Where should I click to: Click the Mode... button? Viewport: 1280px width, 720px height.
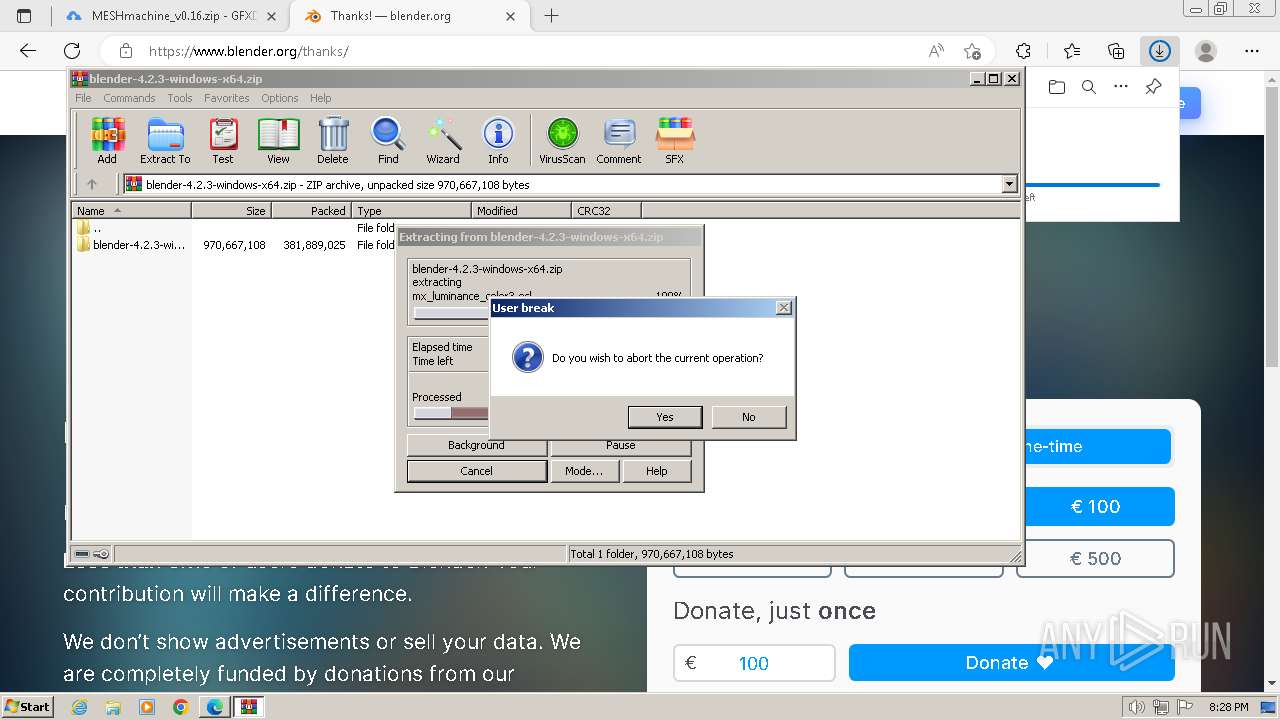[x=584, y=471]
